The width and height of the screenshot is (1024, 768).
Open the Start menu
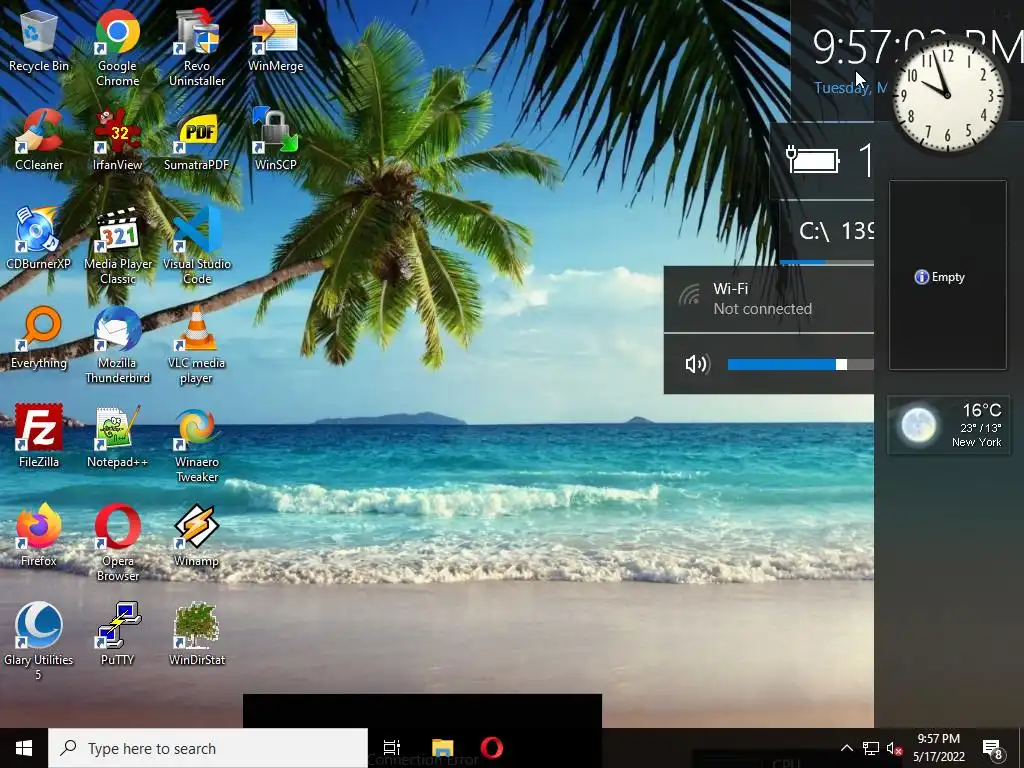[x=24, y=748]
